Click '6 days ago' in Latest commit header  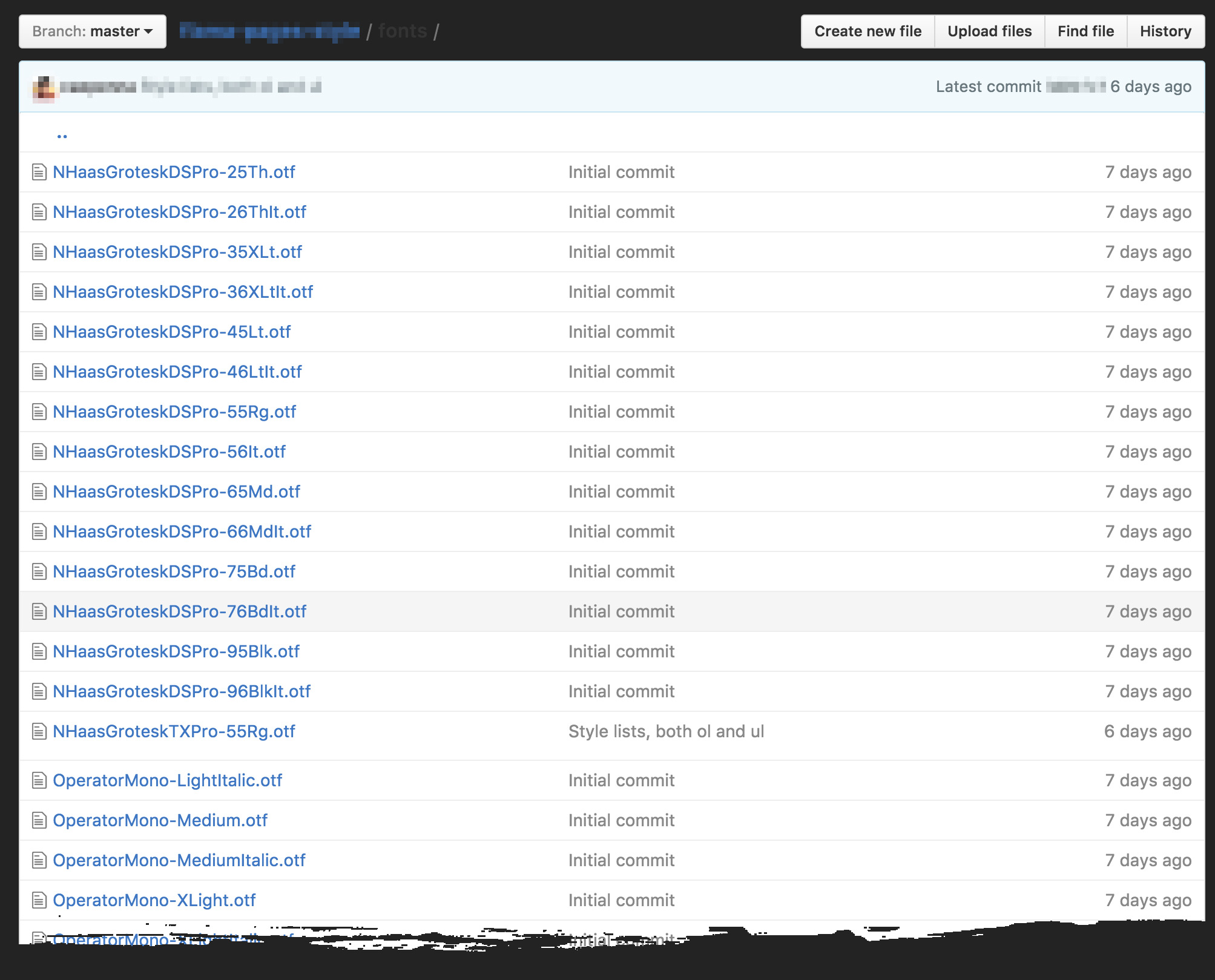[x=1151, y=87]
